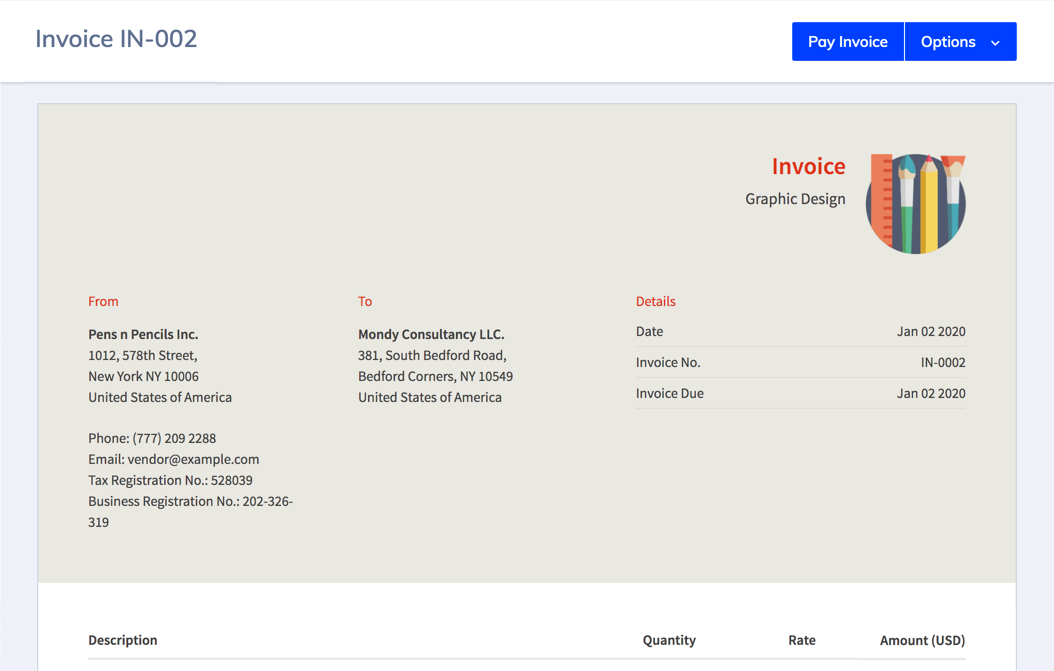Image resolution: width=1054 pixels, height=671 pixels.
Task: Click the vendor@example.com email line
Action: [173, 459]
